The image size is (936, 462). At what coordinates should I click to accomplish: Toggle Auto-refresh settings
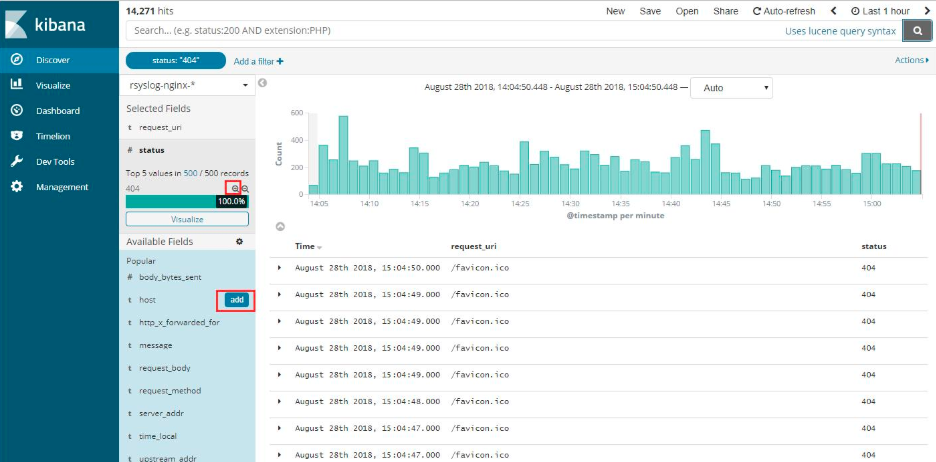784,11
